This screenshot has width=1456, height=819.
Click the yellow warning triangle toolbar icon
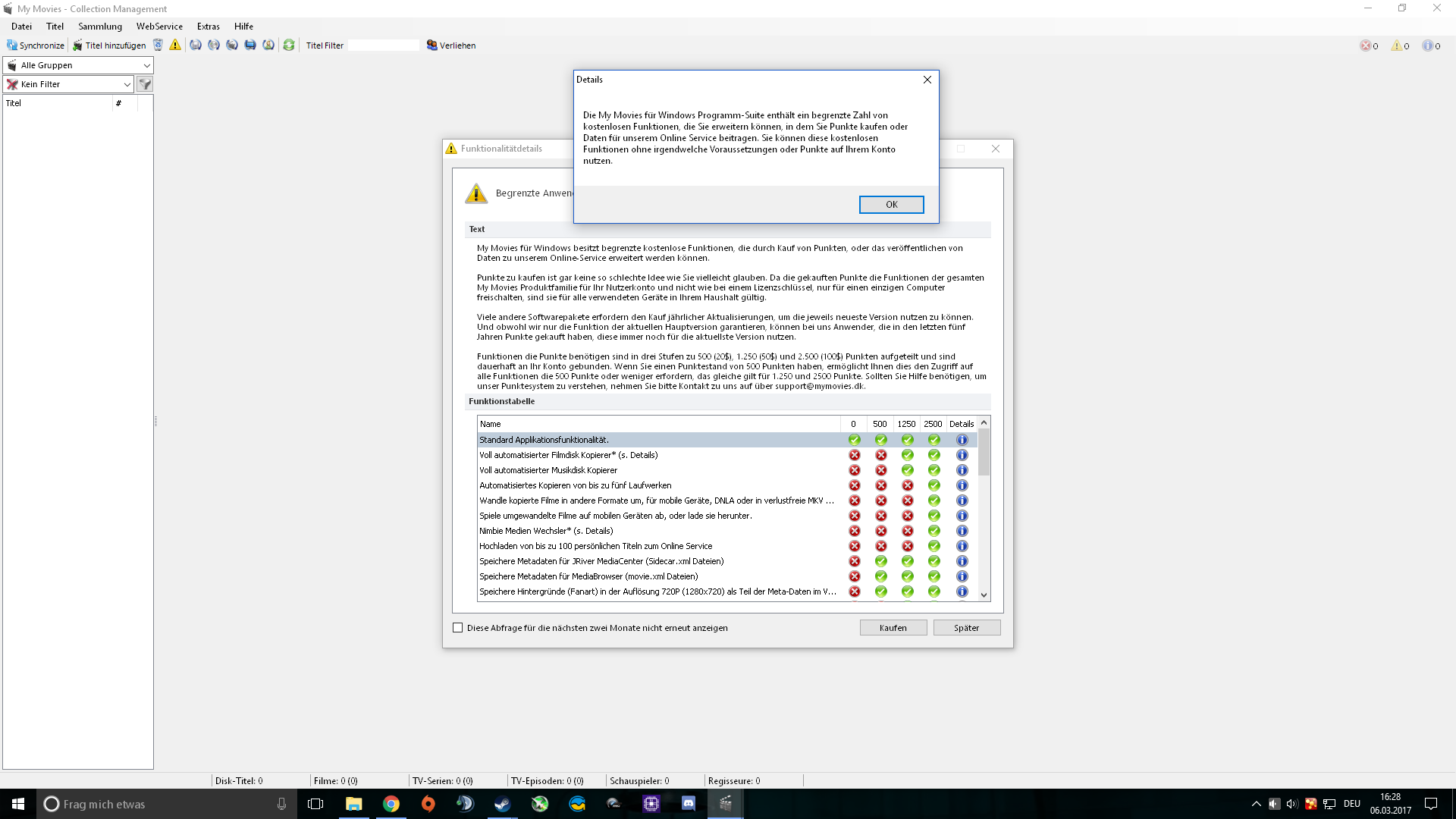[x=175, y=45]
